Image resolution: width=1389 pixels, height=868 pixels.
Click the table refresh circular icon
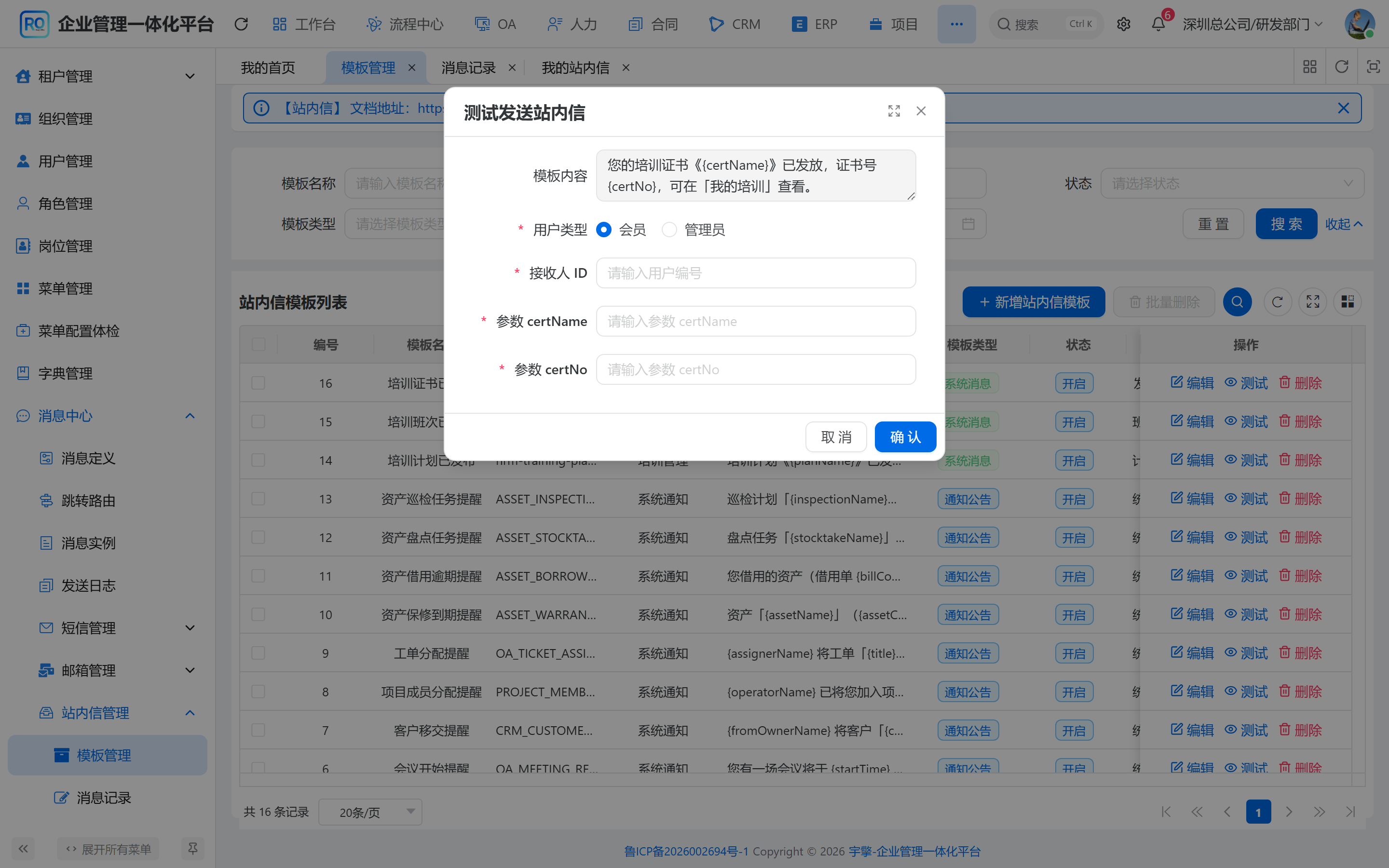(x=1277, y=302)
